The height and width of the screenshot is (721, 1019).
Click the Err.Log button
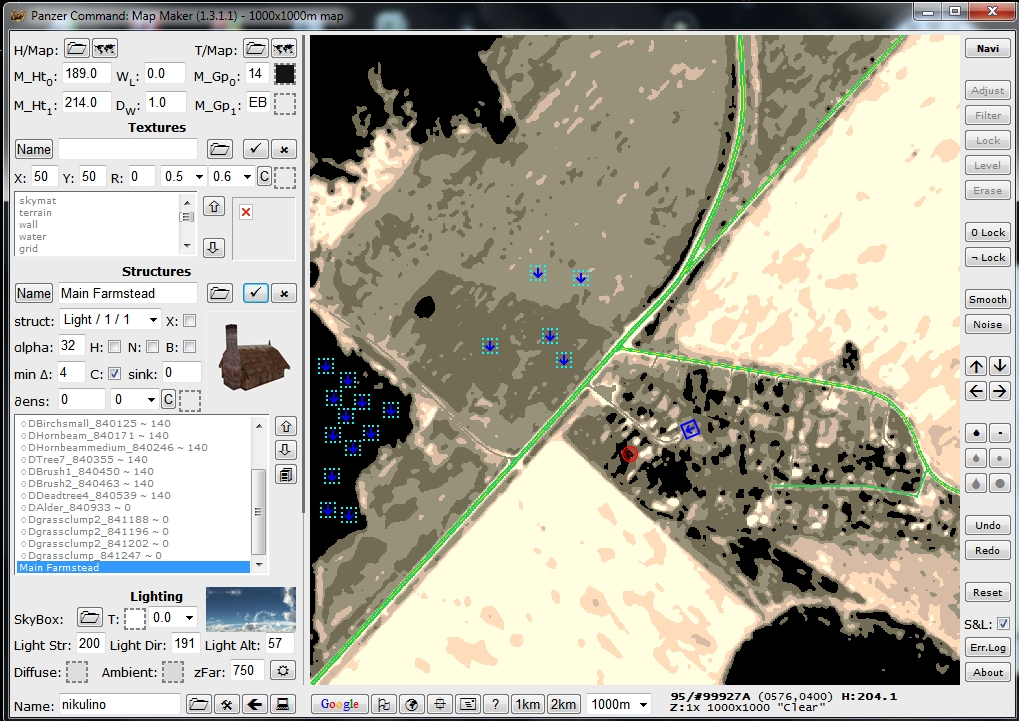987,648
